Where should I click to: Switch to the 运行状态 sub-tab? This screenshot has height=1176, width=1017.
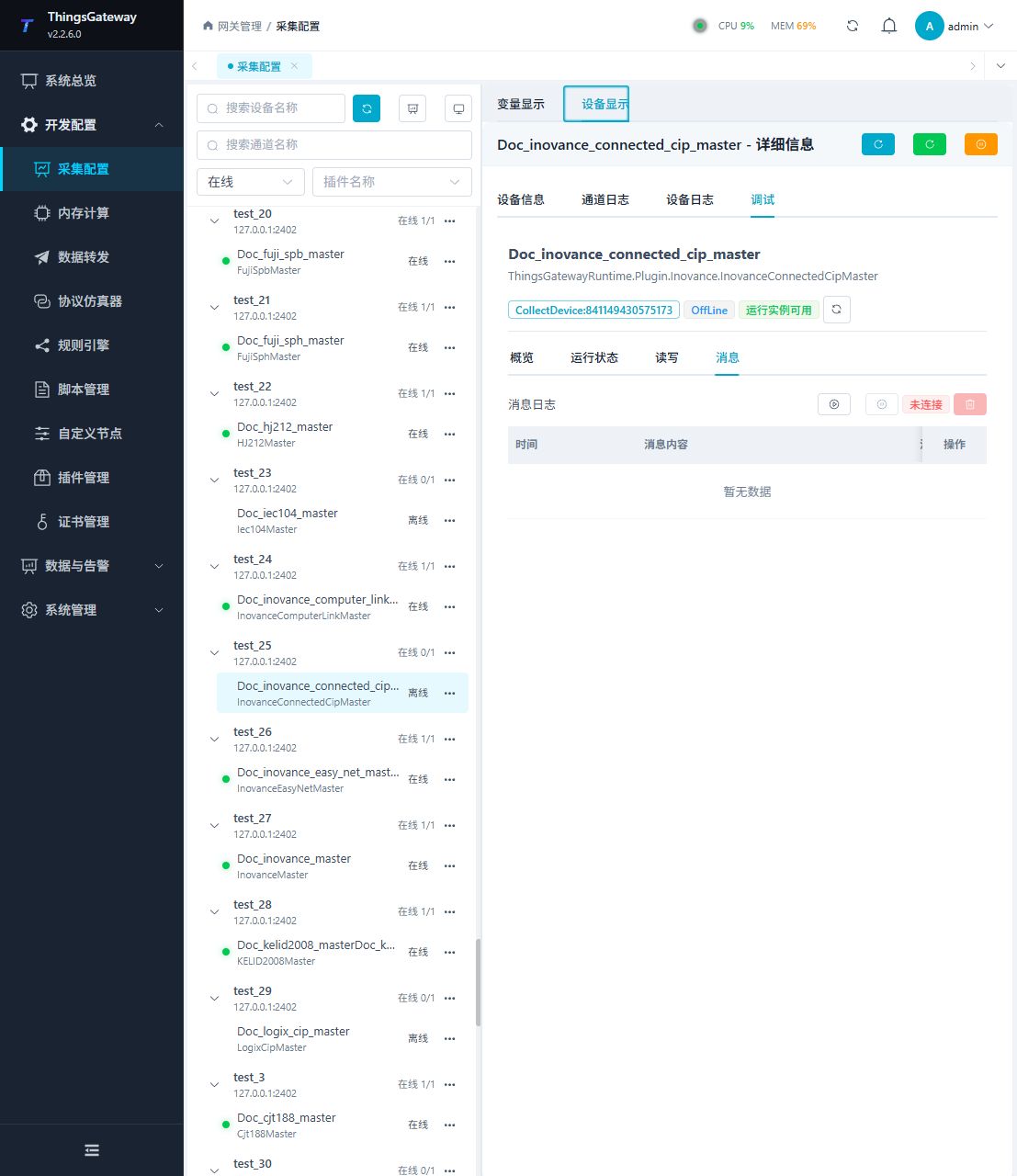pos(594,357)
